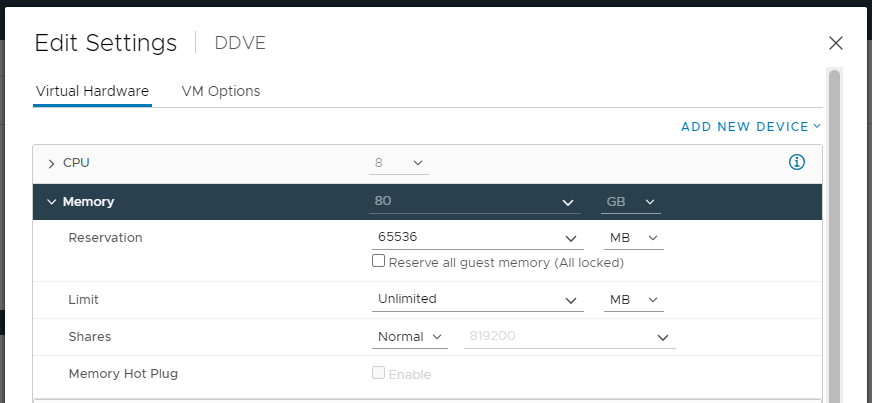The width and height of the screenshot is (872, 403).
Task: Select the Virtual Hardware tab
Action: pos(92,91)
